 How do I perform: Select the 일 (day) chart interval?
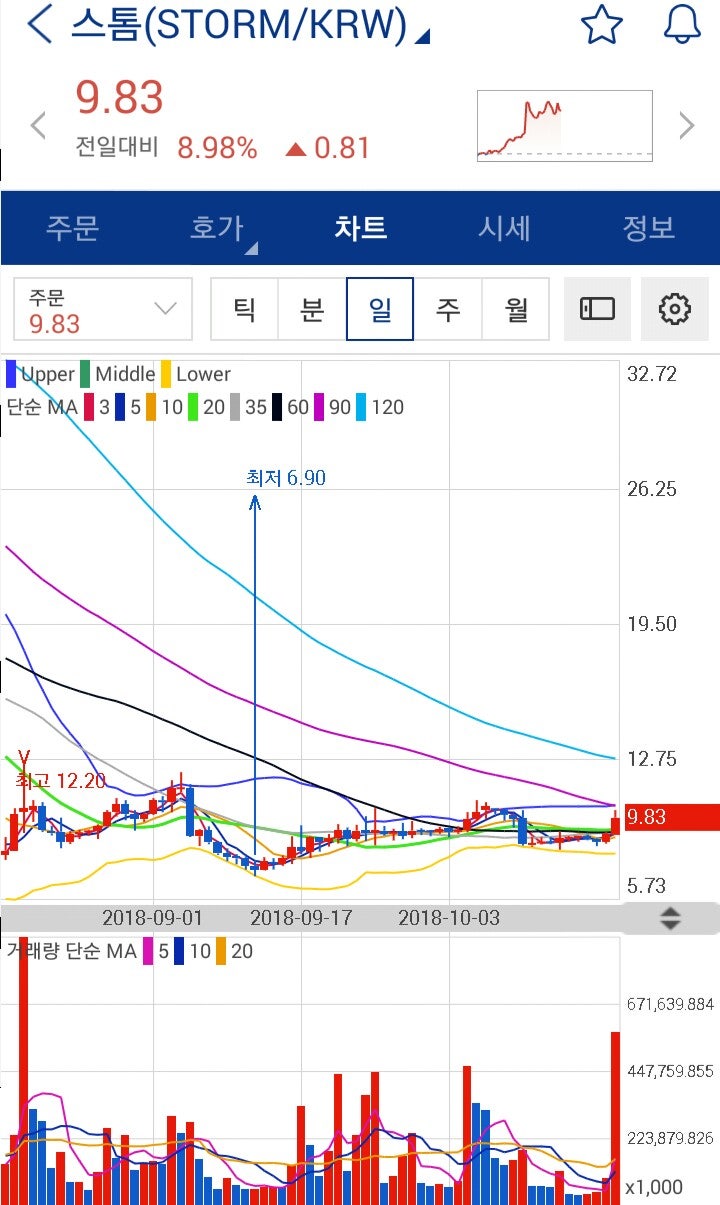380,310
